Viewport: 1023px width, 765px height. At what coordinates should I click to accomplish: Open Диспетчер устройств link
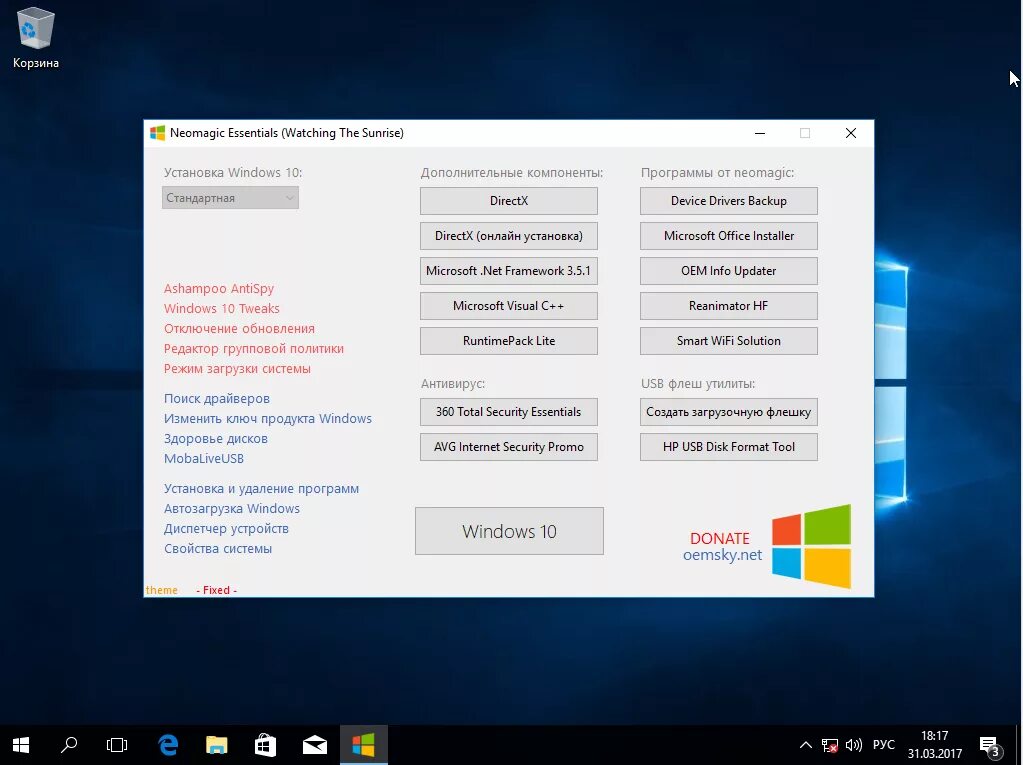coord(226,529)
